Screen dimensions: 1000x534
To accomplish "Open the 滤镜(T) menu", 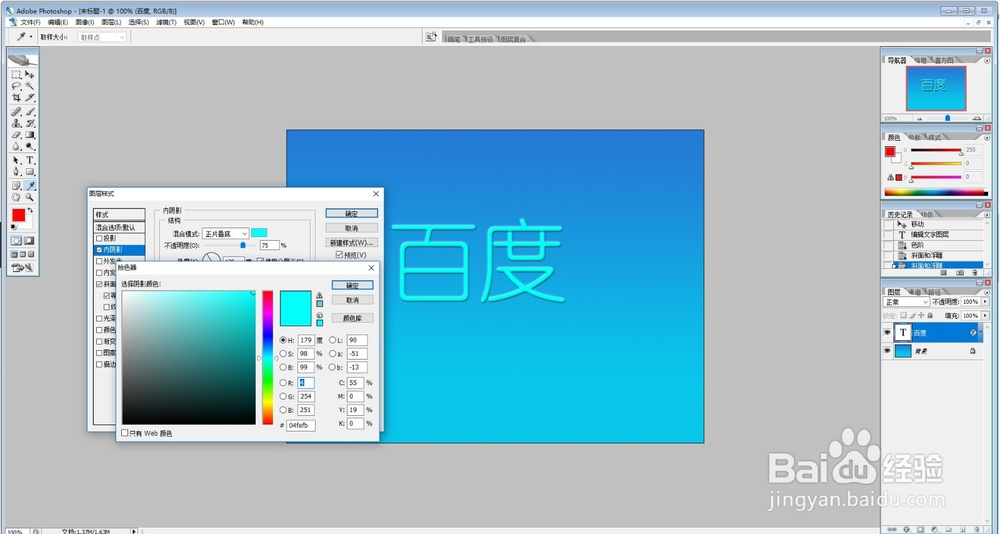I will click(x=166, y=22).
